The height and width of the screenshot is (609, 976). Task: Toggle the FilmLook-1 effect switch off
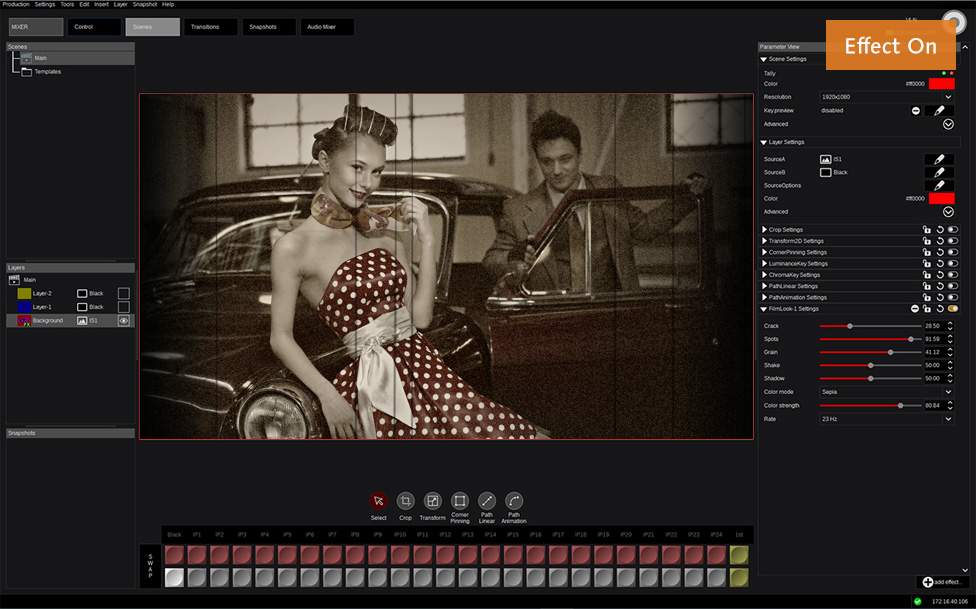(x=952, y=309)
